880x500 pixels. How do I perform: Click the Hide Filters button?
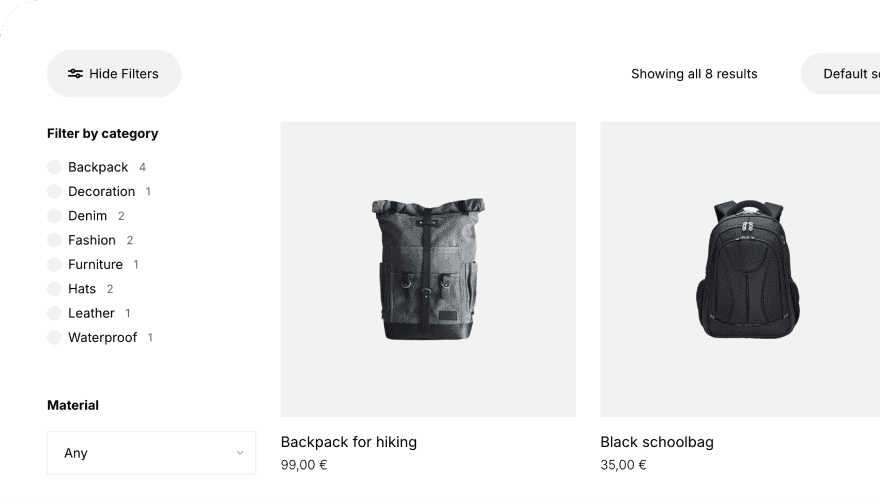point(114,74)
